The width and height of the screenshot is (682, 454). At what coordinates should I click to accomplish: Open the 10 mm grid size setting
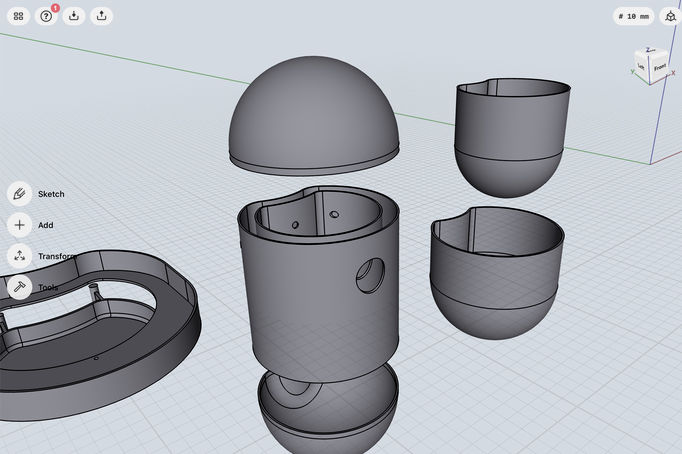(634, 16)
